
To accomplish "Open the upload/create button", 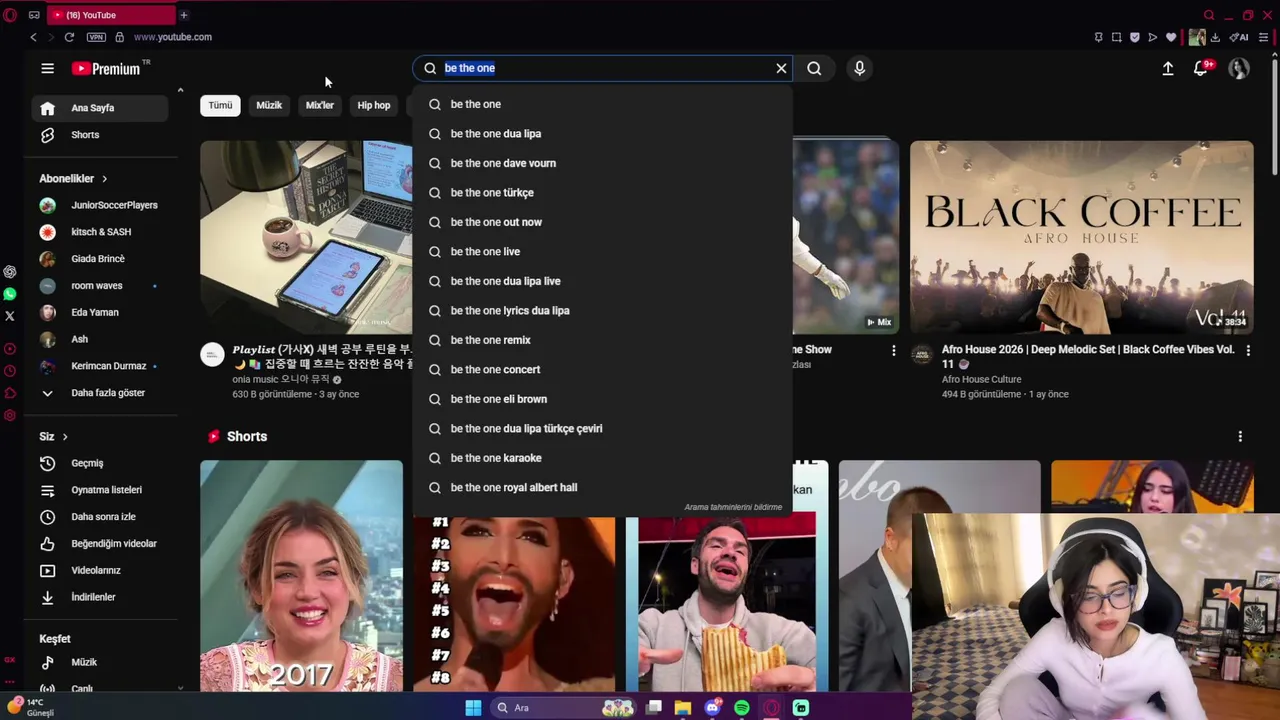I will point(1167,68).
